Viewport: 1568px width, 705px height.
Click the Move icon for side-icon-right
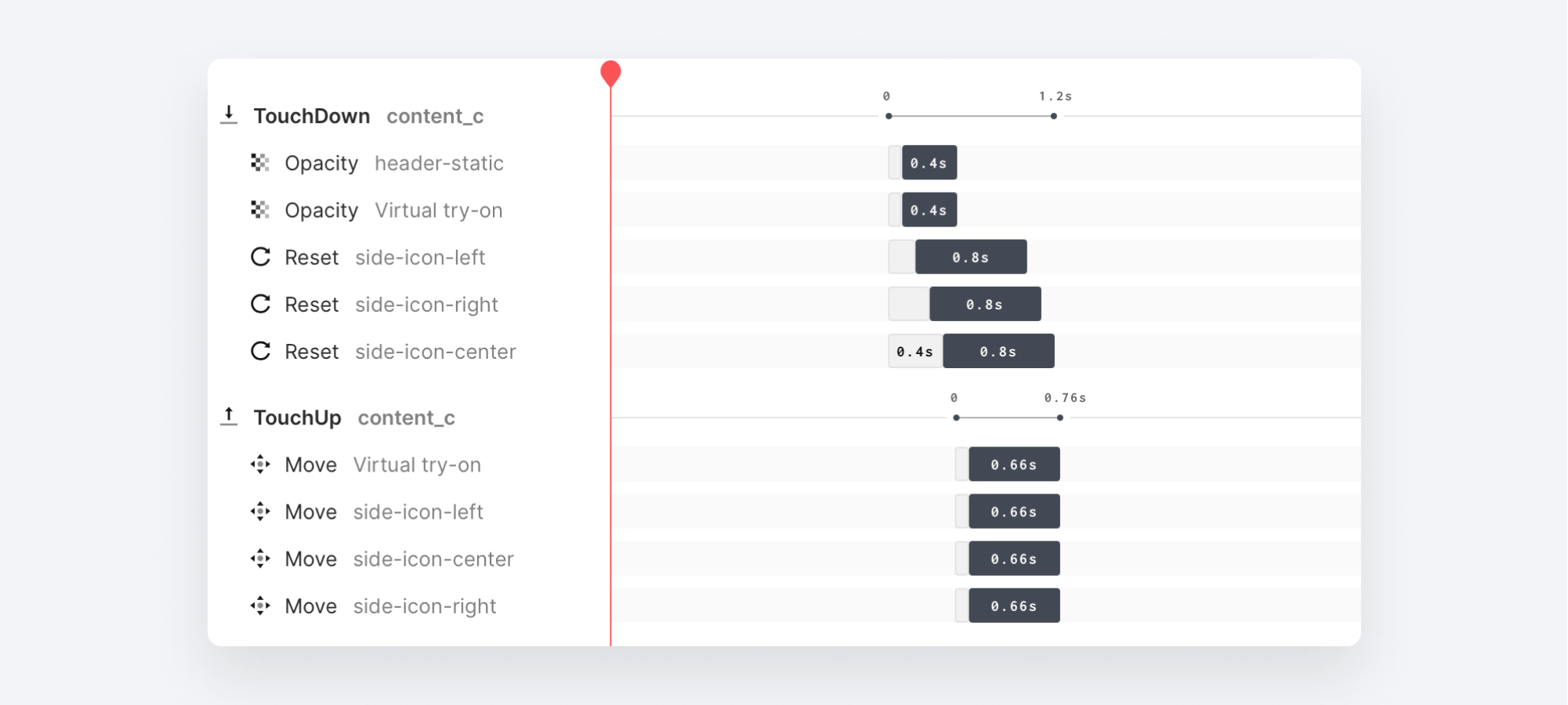(260, 606)
